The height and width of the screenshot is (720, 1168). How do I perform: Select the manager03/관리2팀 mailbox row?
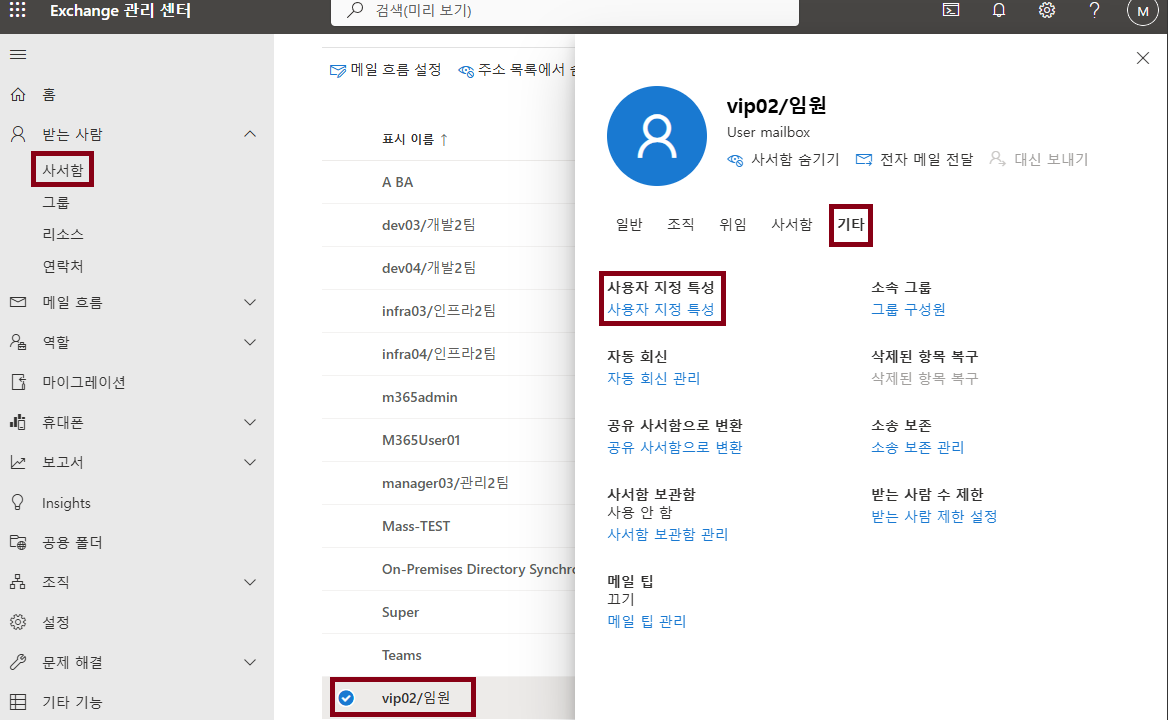448,483
